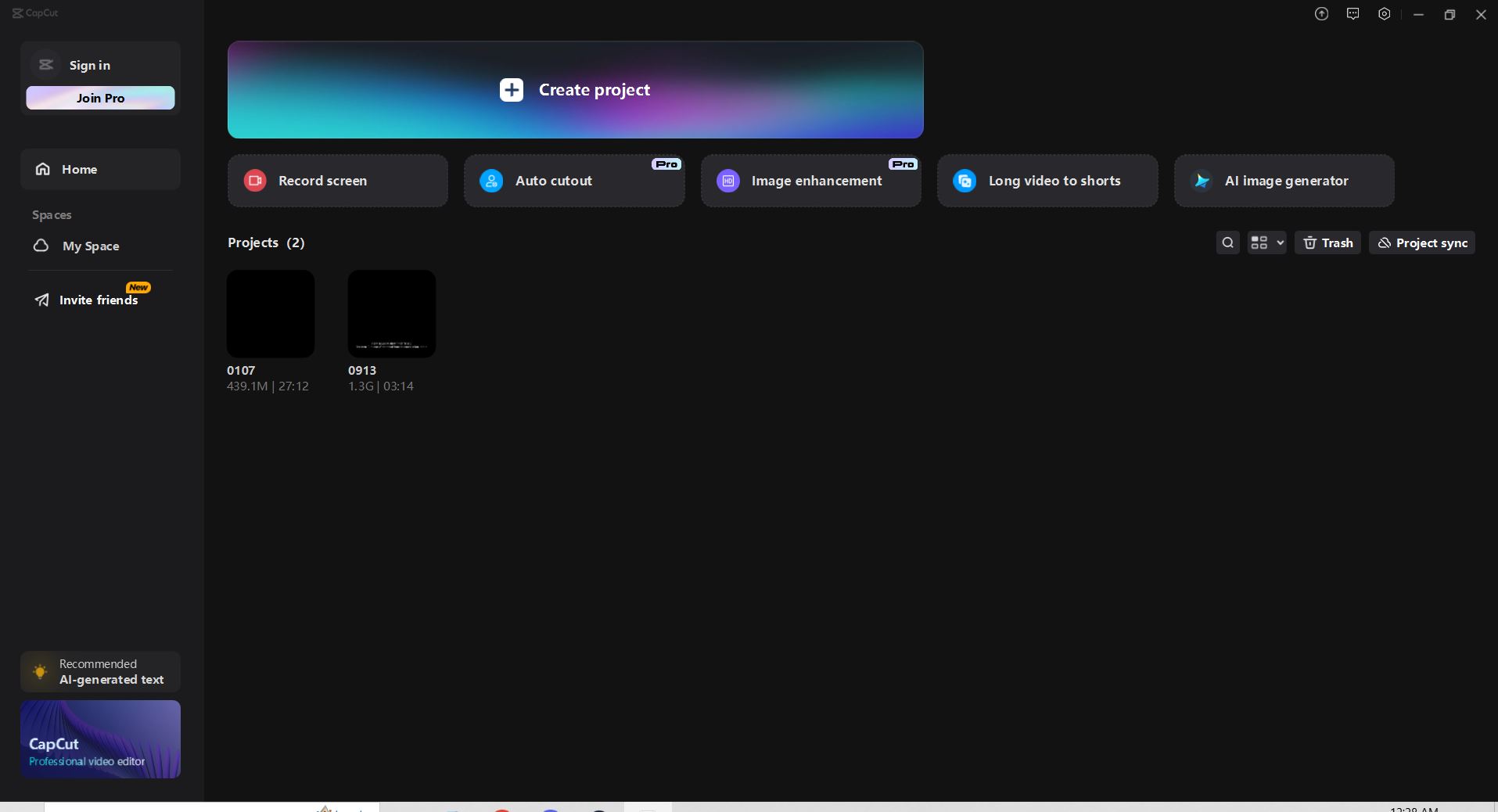Screen dimensions: 1498x812
Task: Click the feedback message icon in title bar
Action: point(1353,14)
